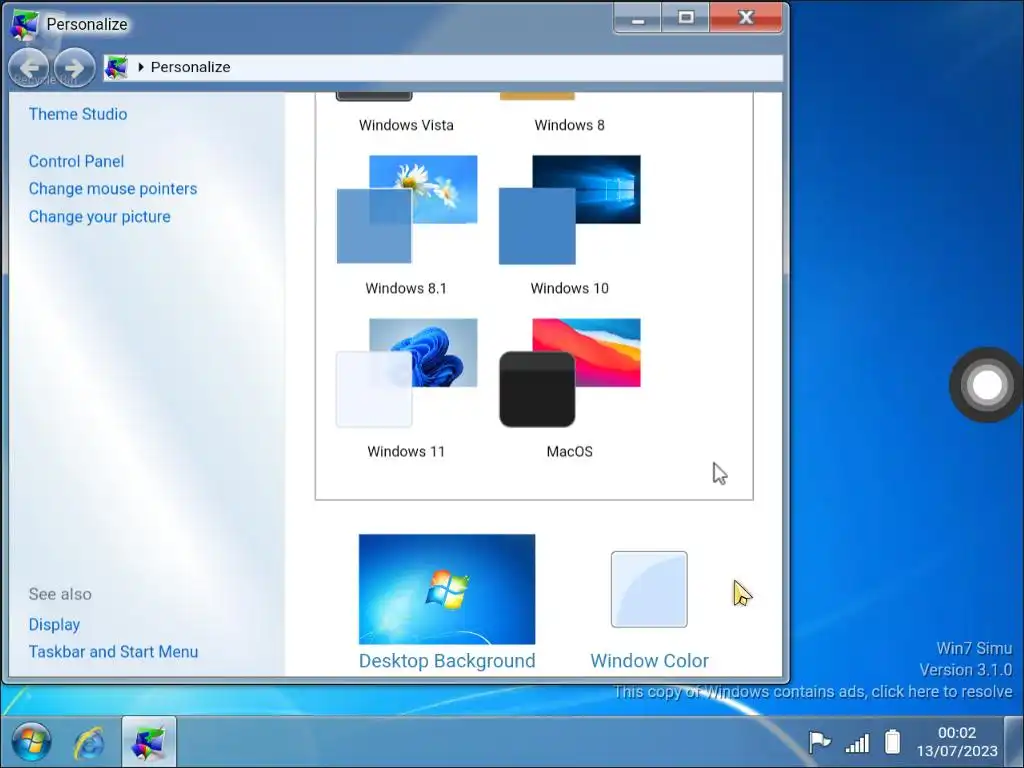
Task: Select the Windows 10 theme thumbnail
Action: 569,210
